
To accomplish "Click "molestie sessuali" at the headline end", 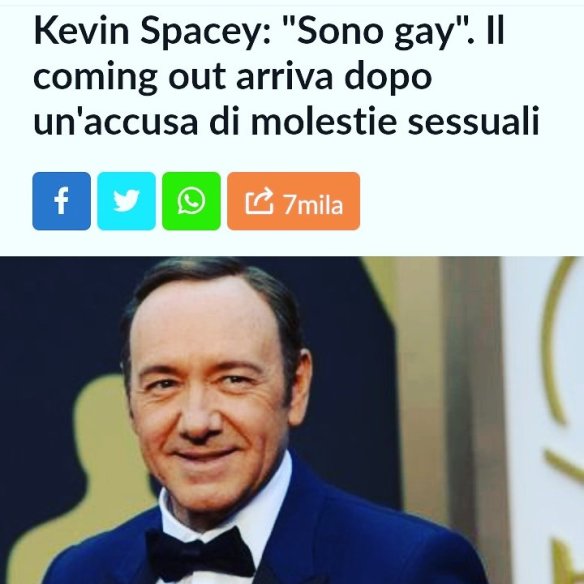I will (x=395, y=121).
